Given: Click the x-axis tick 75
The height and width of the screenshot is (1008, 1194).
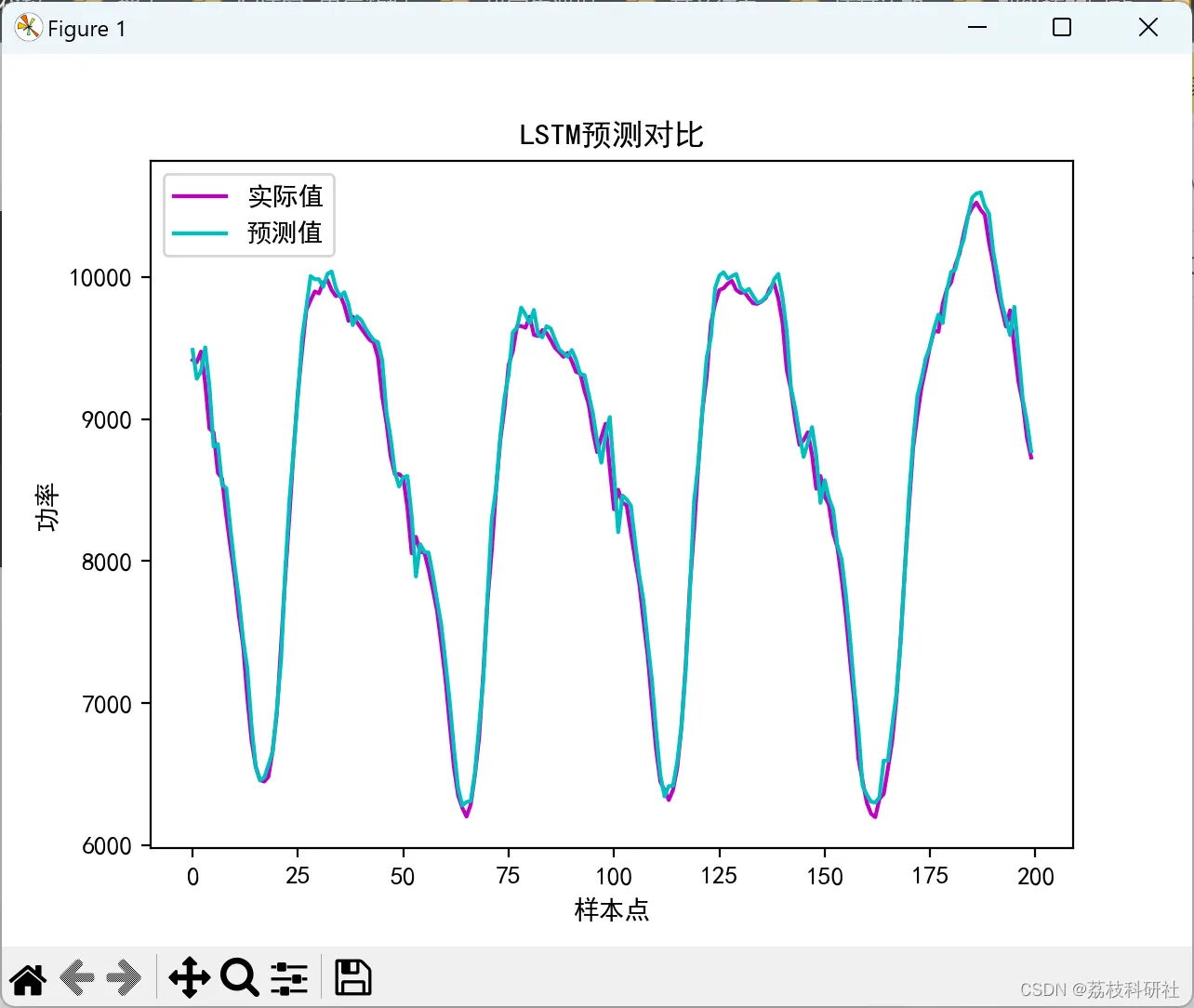Looking at the screenshot, I should point(509,877).
